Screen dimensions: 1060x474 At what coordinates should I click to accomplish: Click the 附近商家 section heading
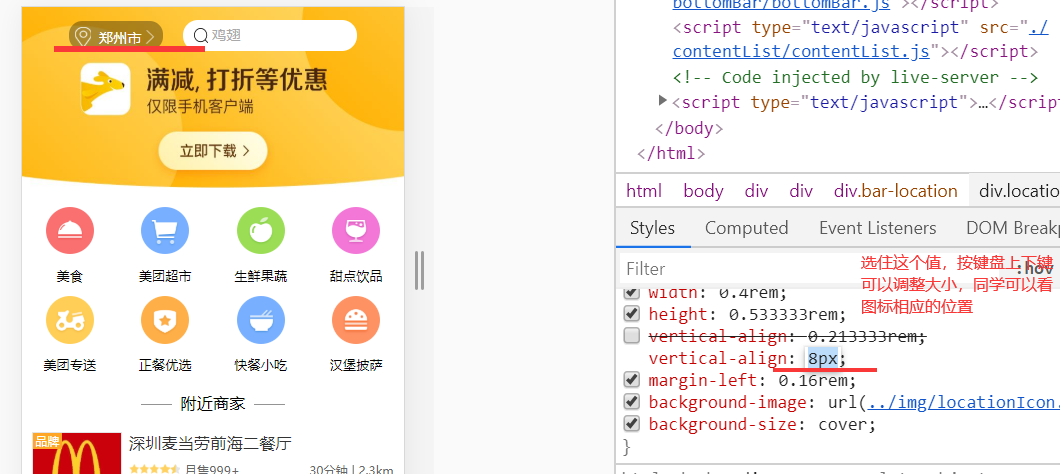click(x=212, y=404)
